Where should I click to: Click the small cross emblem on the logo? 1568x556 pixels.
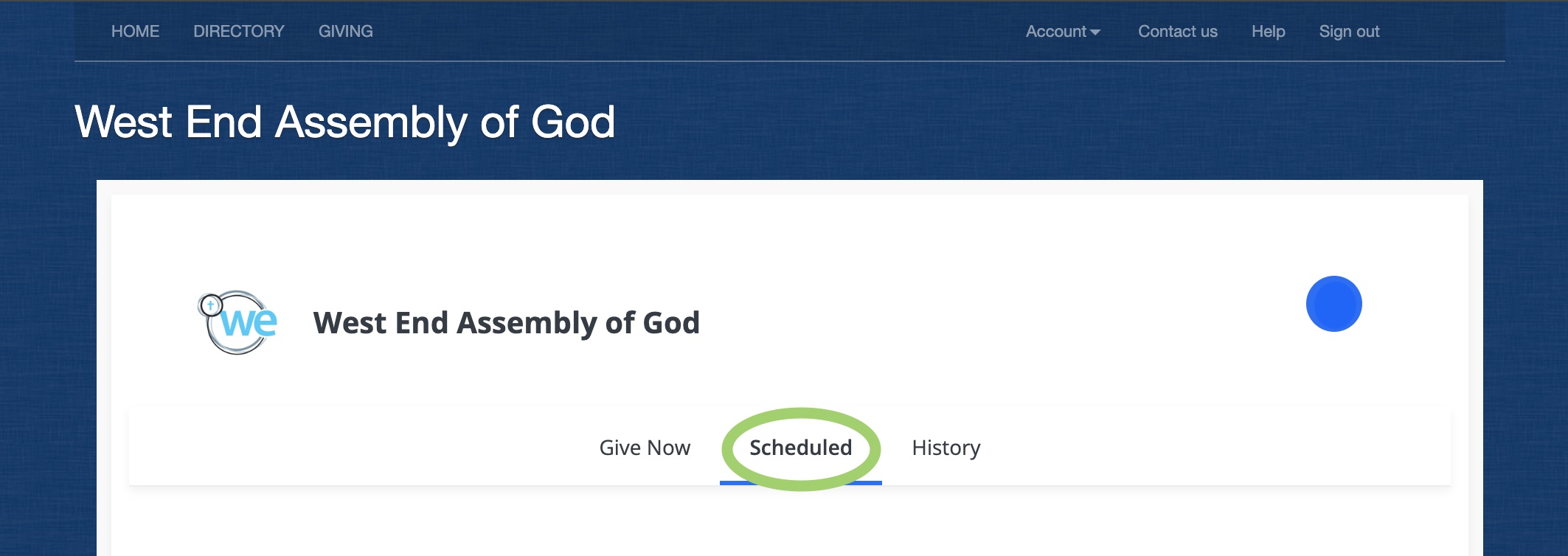click(x=211, y=305)
